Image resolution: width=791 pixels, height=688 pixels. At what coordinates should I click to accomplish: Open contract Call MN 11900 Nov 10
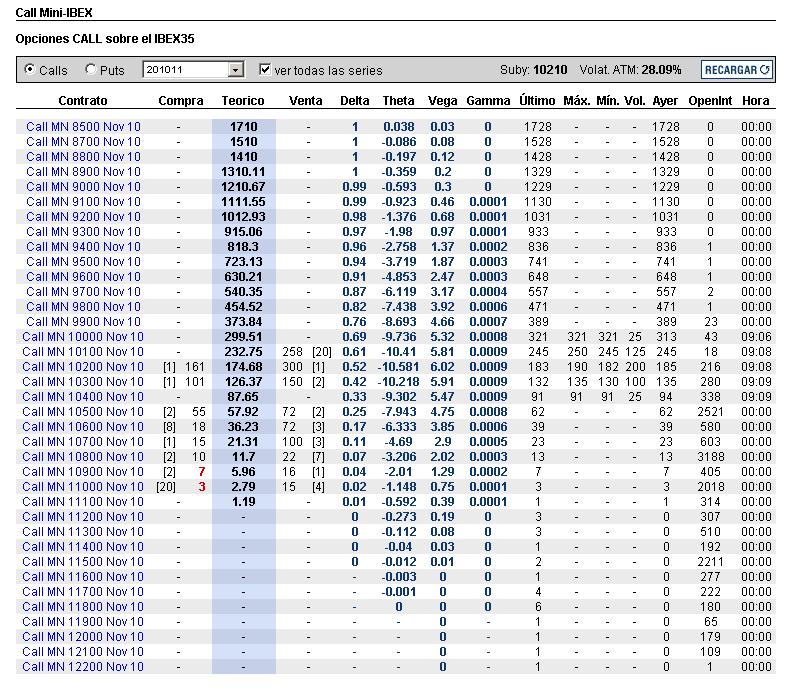[83, 622]
